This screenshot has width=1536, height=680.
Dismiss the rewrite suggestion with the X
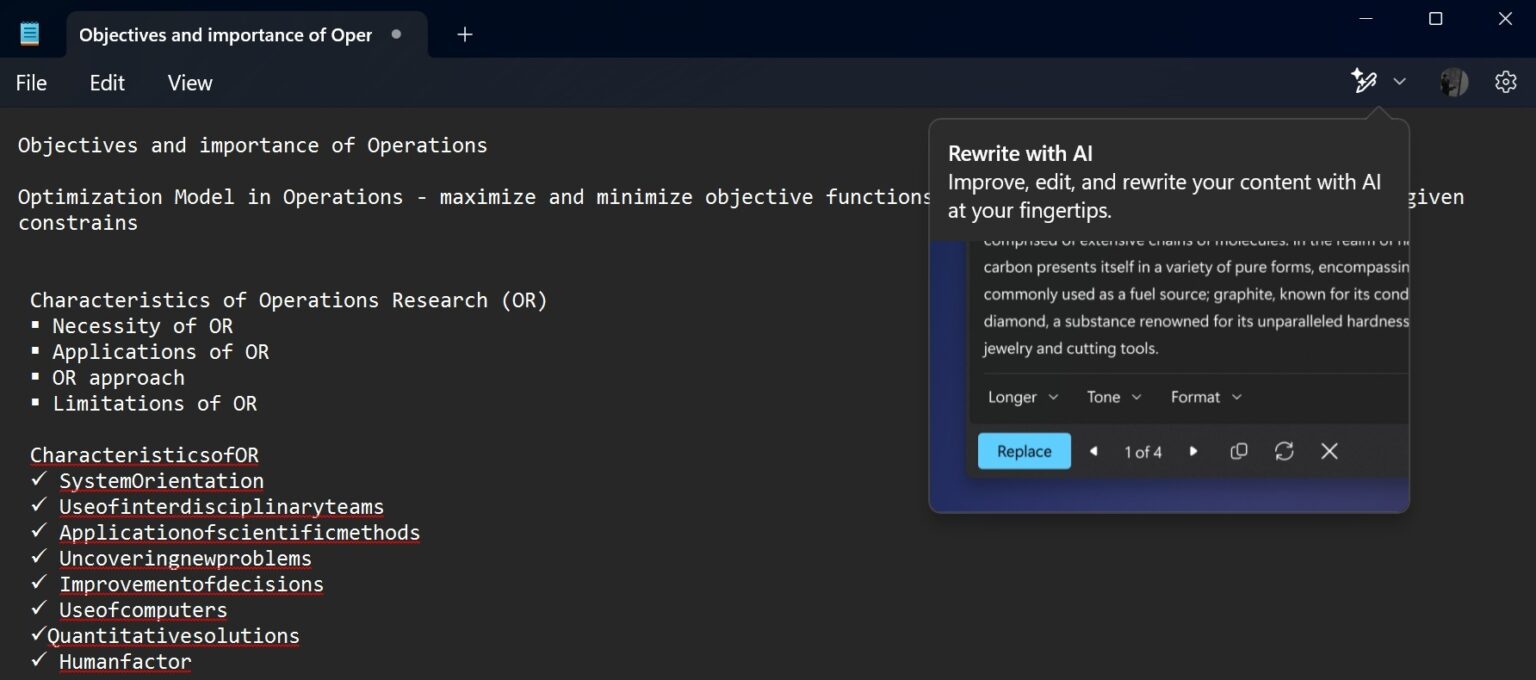coord(1329,451)
